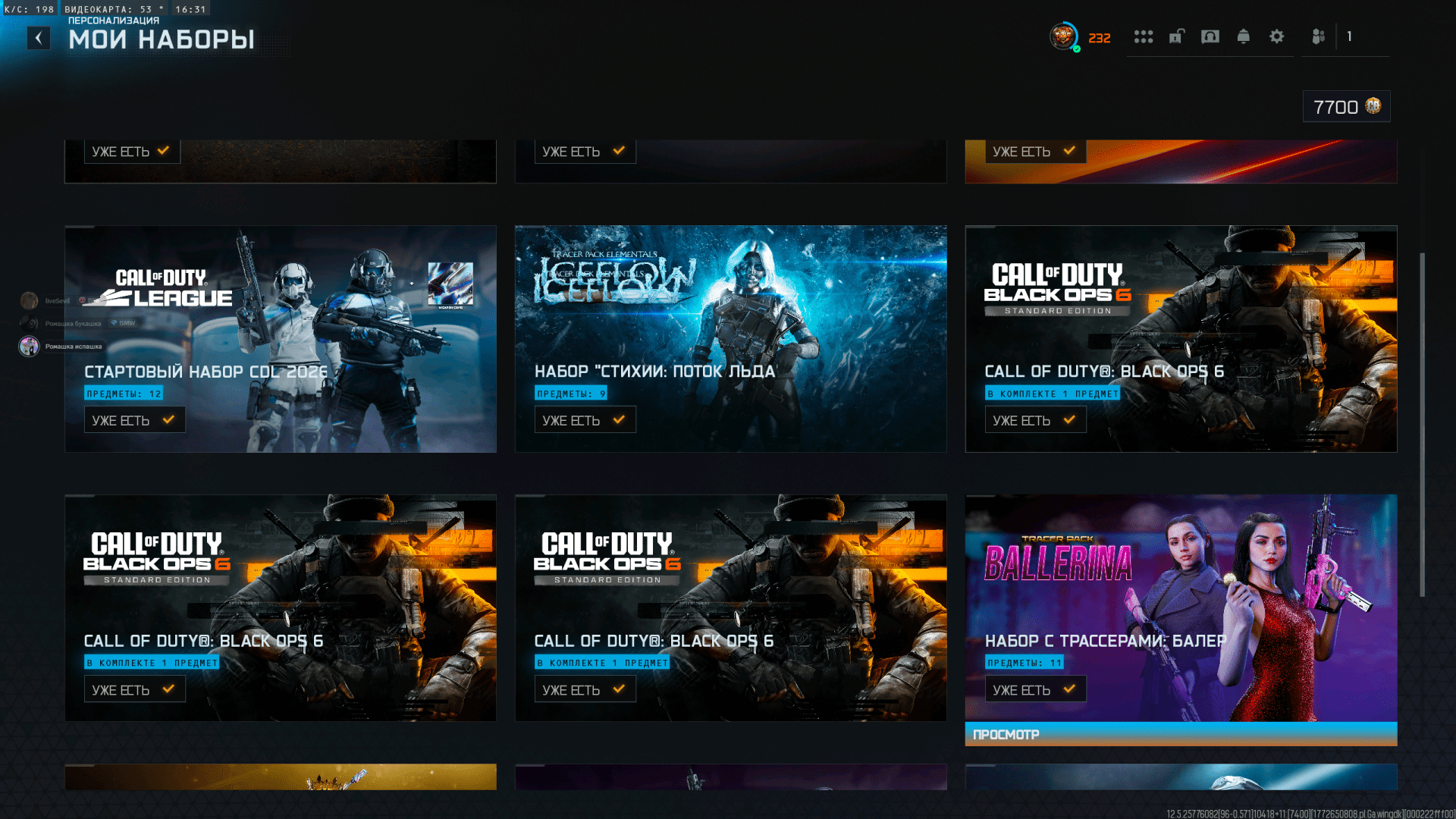Click УЖЕ ЕСТЬ checkmark on Ballerina bundle
1456x819 pixels.
1069,689
